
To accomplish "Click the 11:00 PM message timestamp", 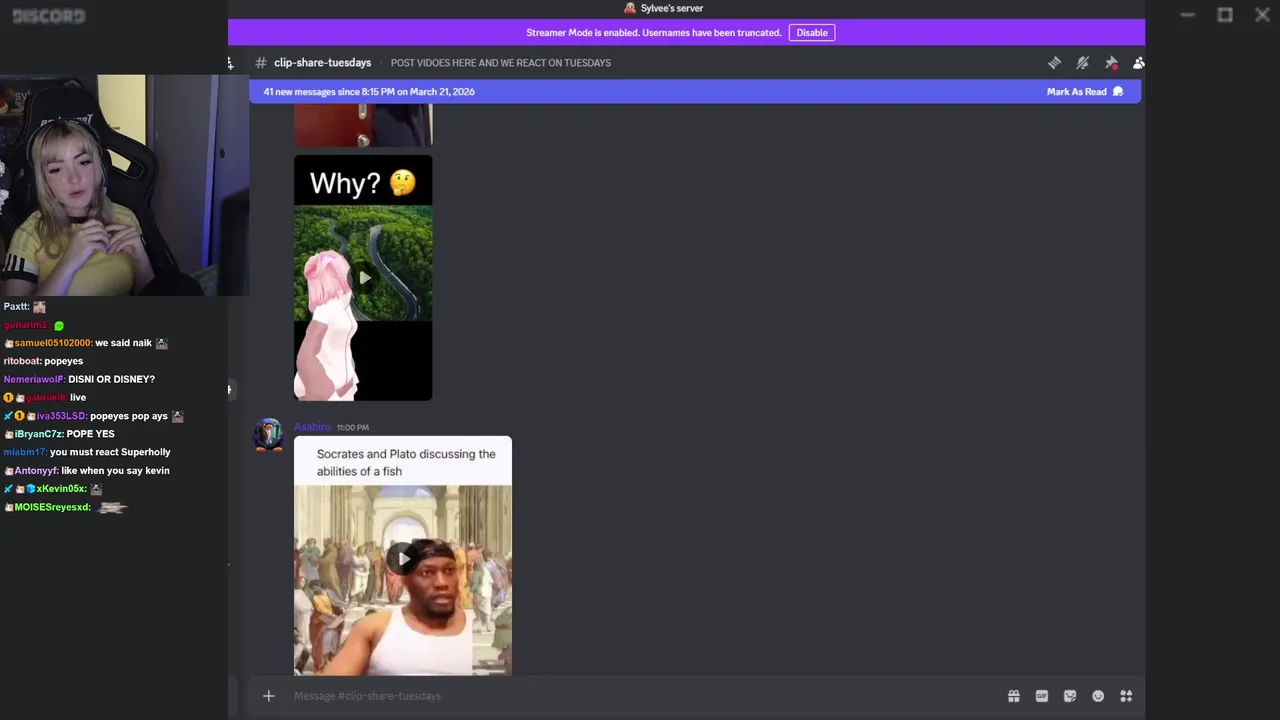I will click(x=353, y=428).
